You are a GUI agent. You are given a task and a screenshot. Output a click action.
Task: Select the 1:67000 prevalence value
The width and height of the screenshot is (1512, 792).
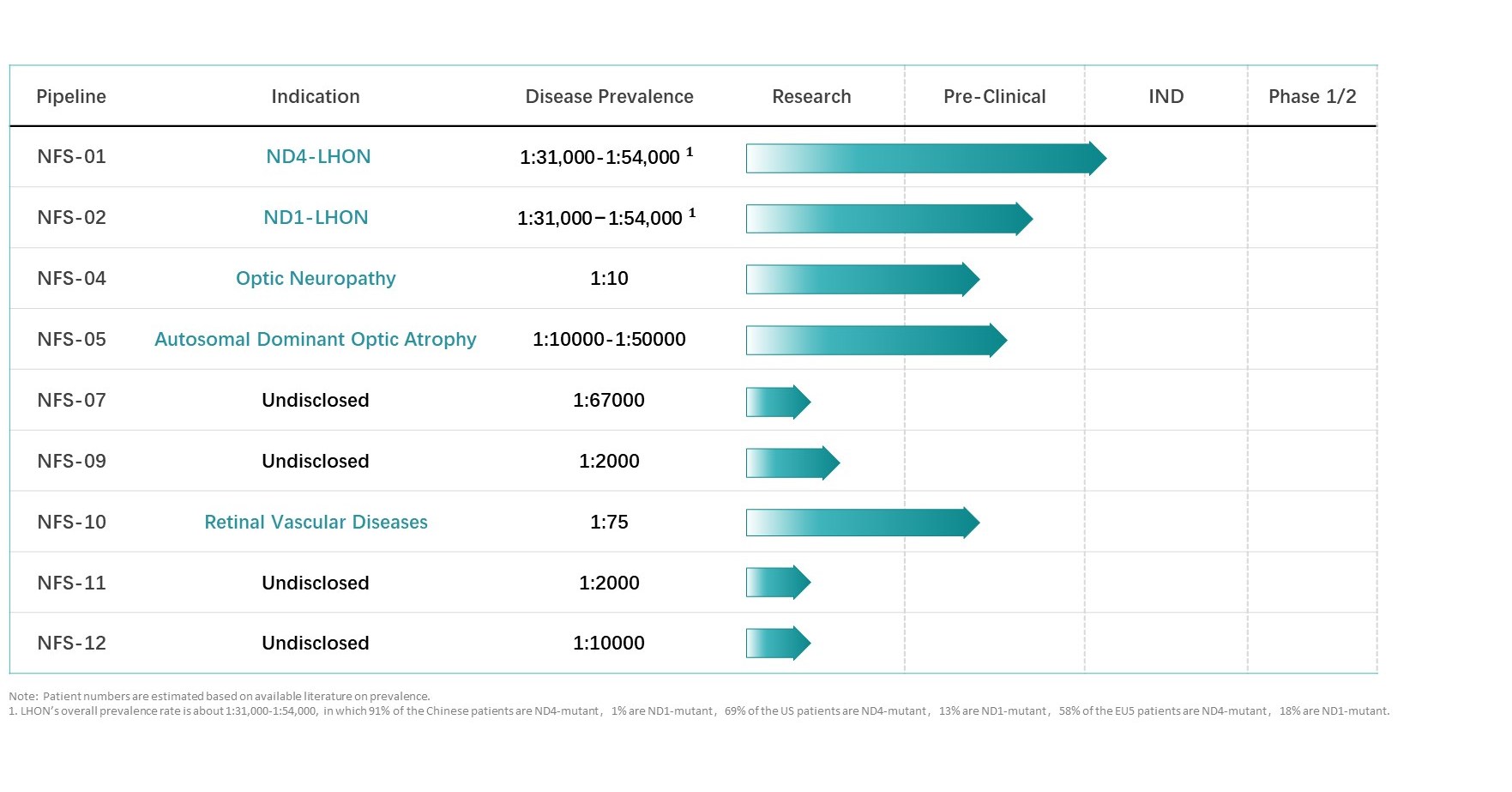coord(608,401)
